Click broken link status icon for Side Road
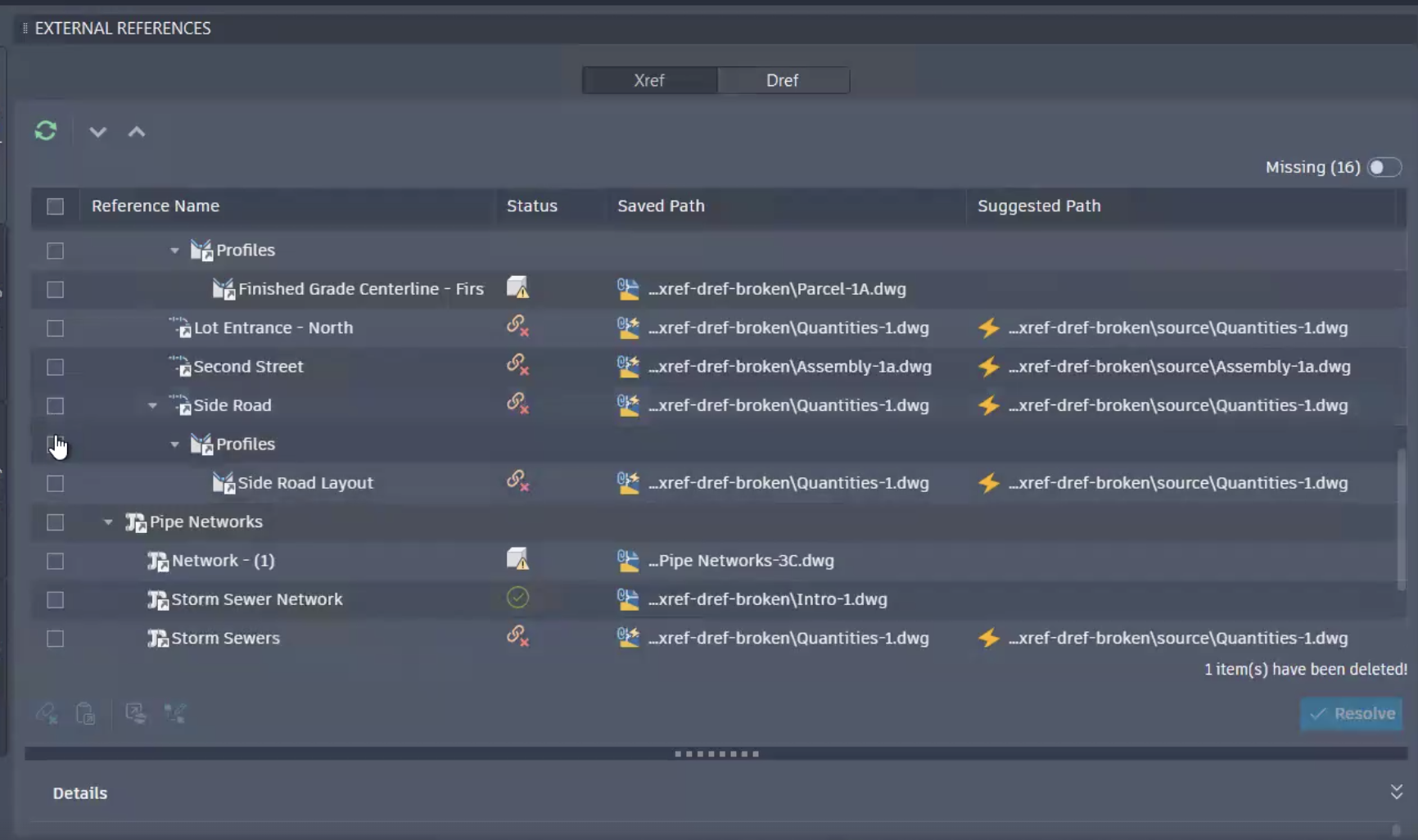 point(517,404)
